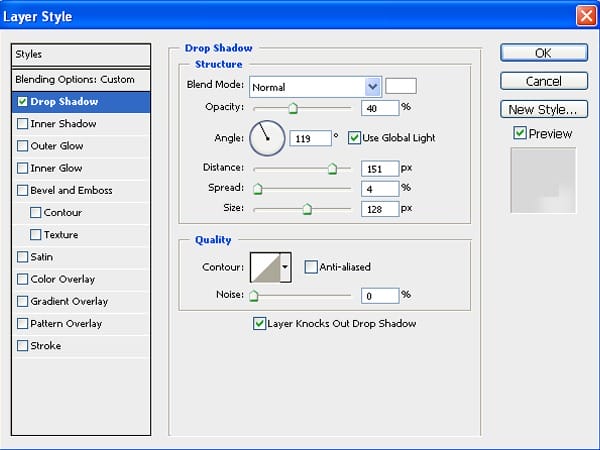Open the Contour picker dropdown arrow

point(285,267)
